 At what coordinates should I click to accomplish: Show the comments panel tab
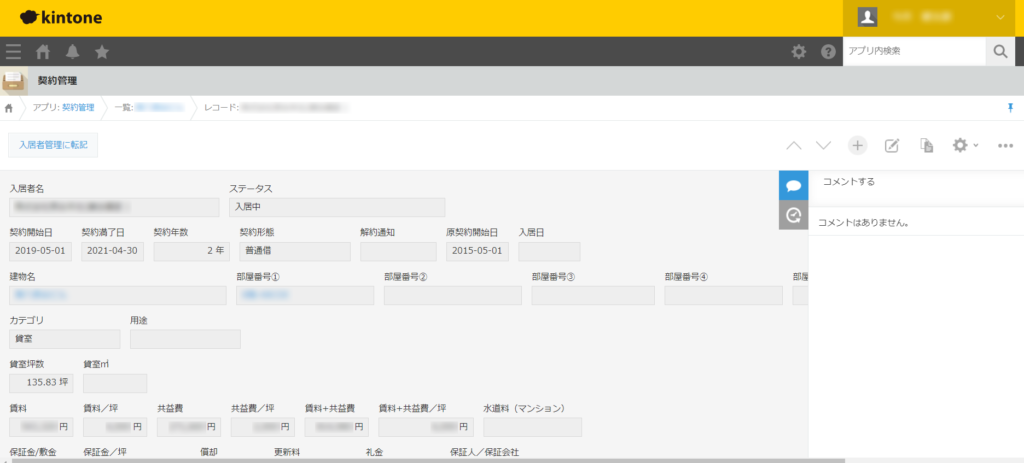(793, 185)
